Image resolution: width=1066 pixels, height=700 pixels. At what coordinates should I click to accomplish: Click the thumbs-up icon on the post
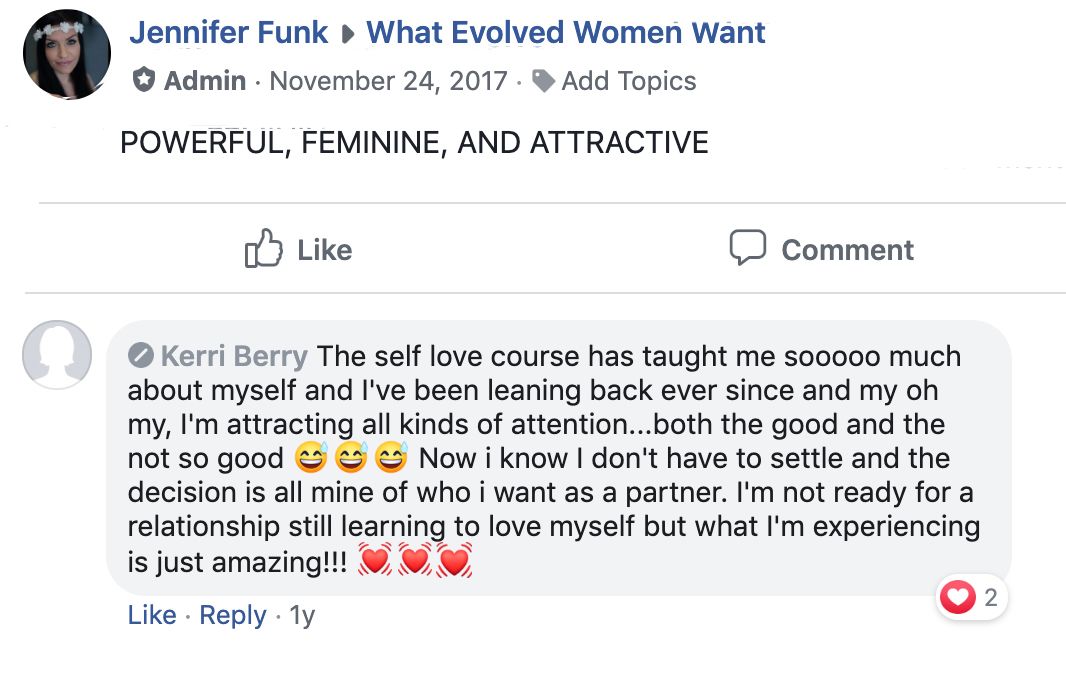coord(263,249)
